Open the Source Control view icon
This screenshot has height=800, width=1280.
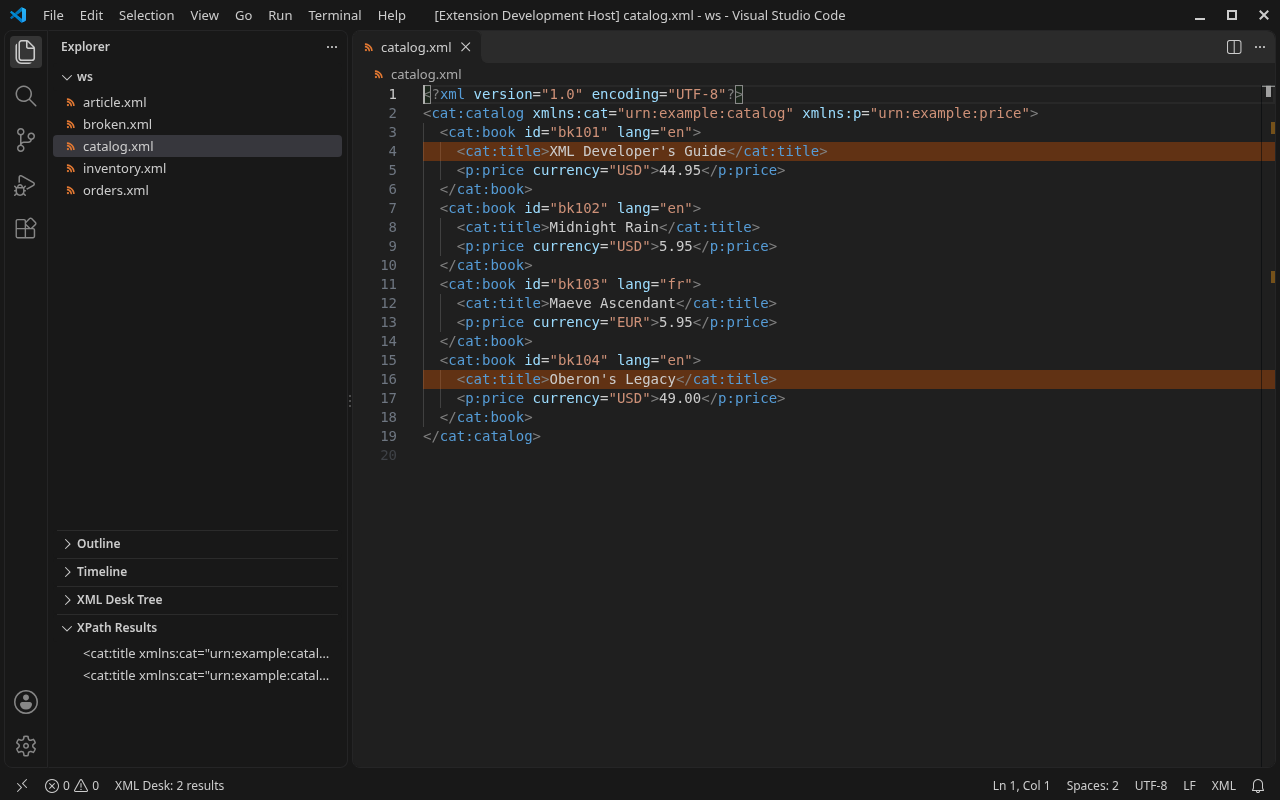coord(26,140)
